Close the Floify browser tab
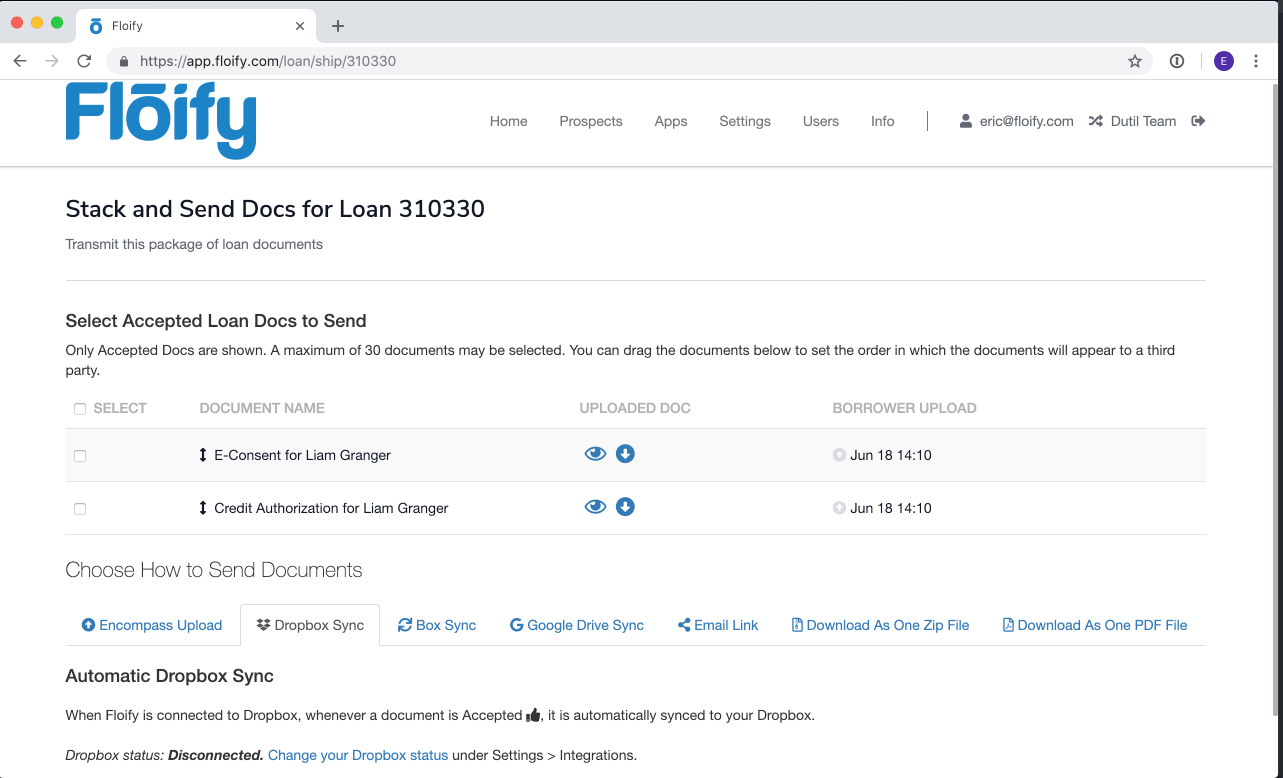Viewport: 1283px width, 778px height. (298, 26)
